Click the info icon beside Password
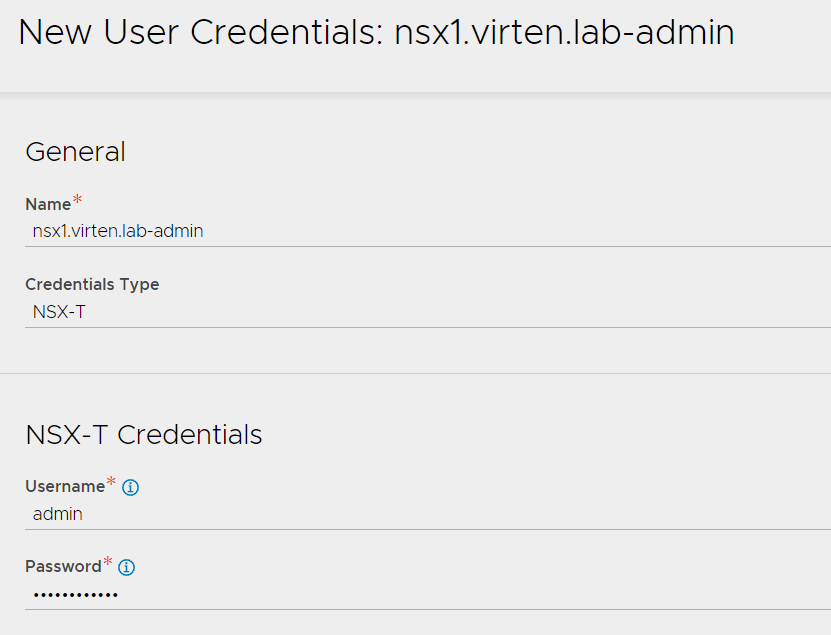The width and height of the screenshot is (831, 635). [126, 567]
